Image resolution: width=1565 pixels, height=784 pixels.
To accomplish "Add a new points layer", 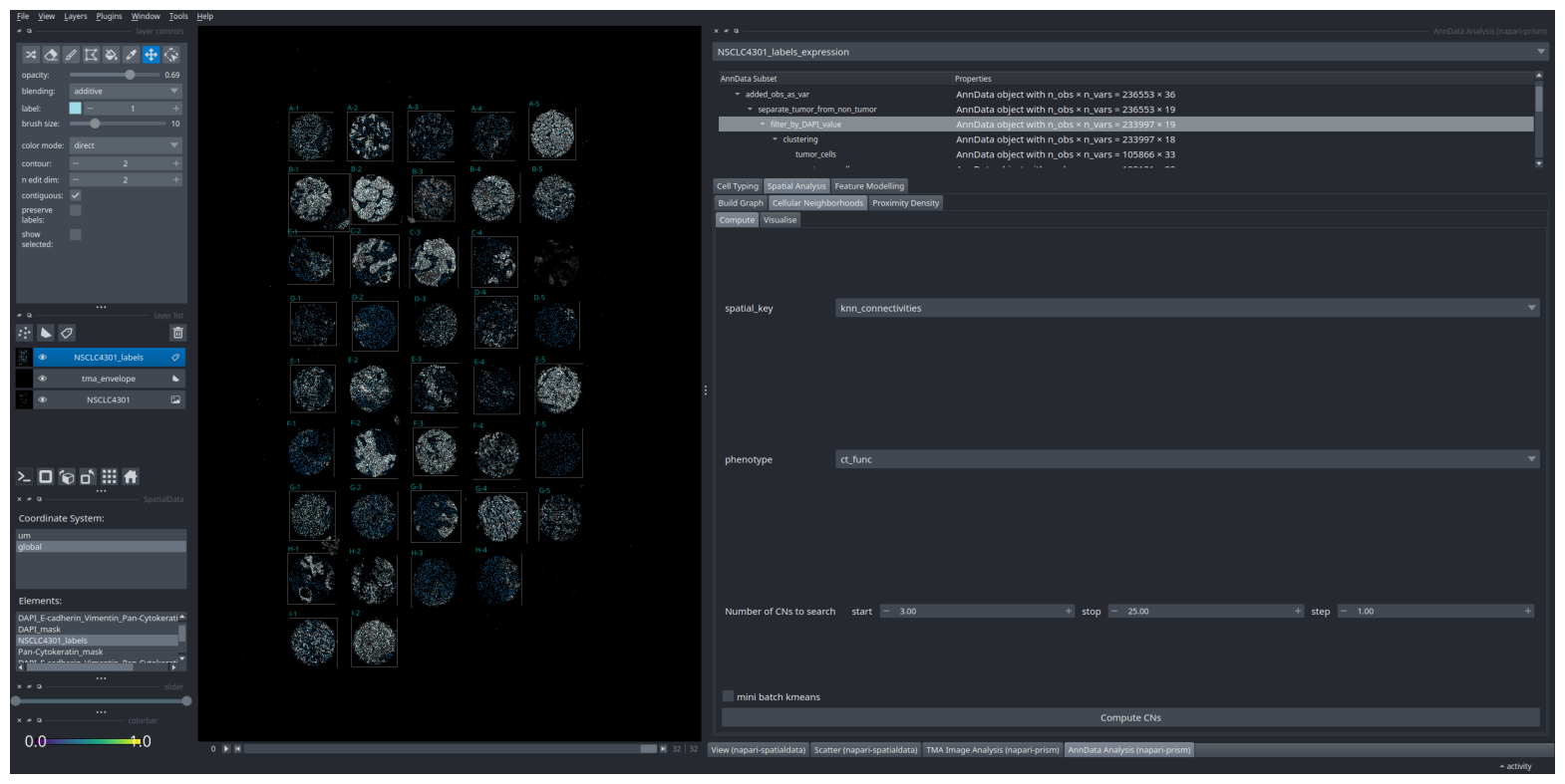I will pos(25,333).
